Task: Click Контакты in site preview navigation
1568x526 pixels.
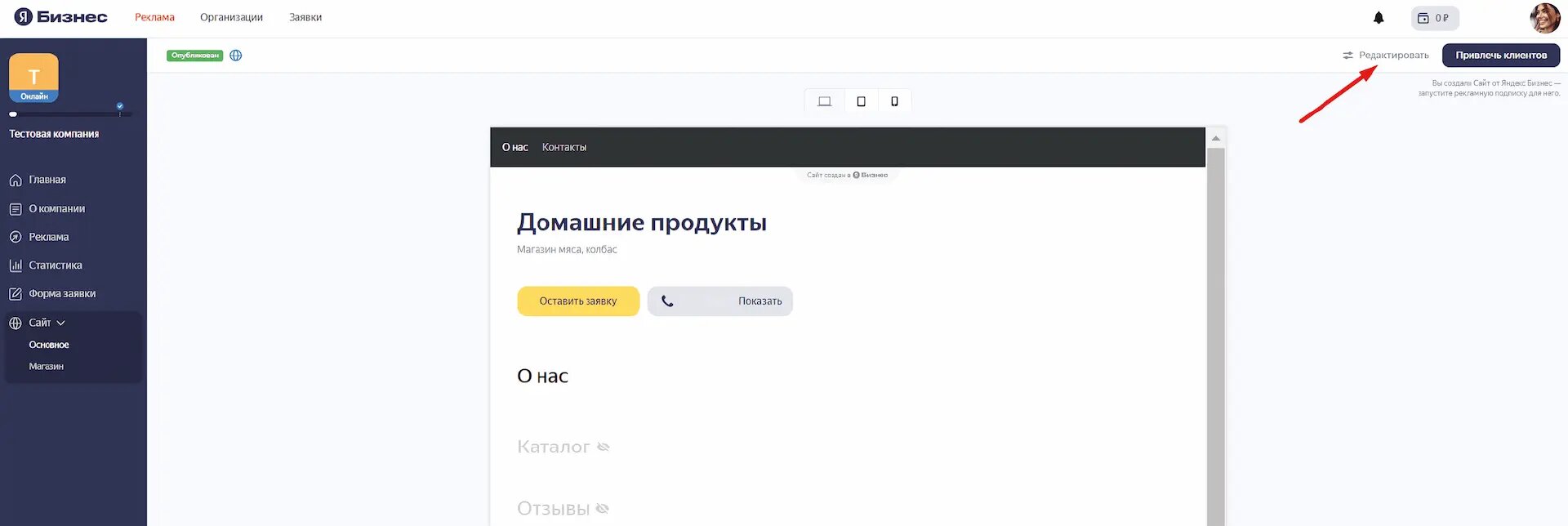Action: pyautogui.click(x=564, y=147)
